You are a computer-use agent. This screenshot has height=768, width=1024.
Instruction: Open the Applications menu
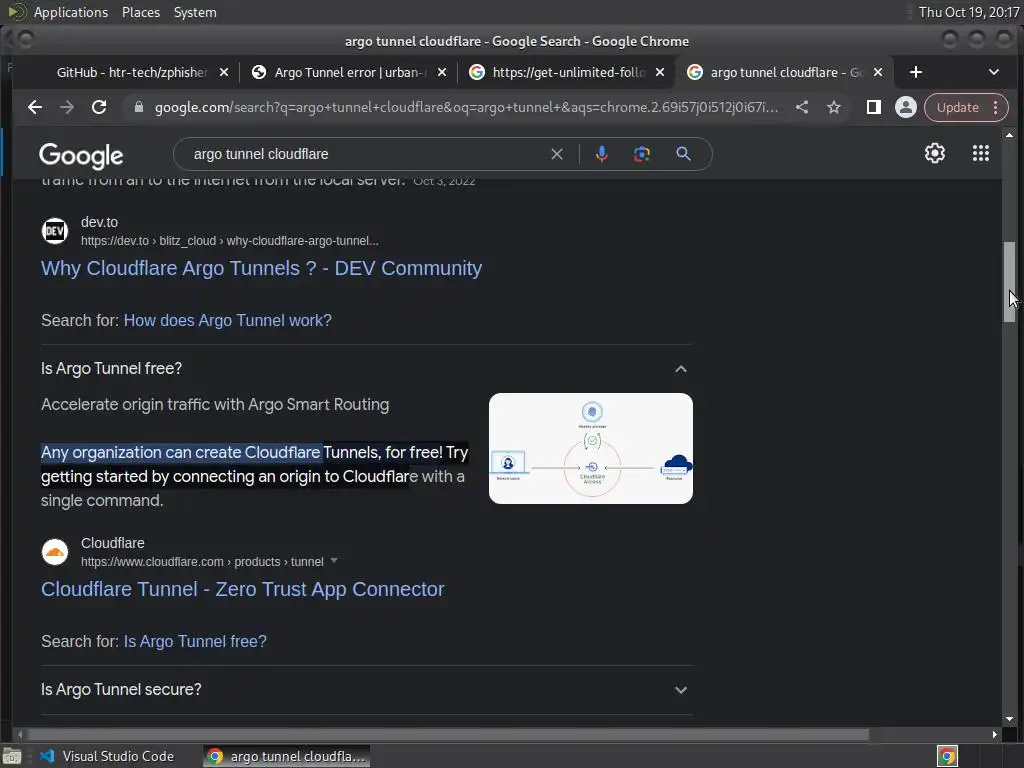(x=70, y=12)
